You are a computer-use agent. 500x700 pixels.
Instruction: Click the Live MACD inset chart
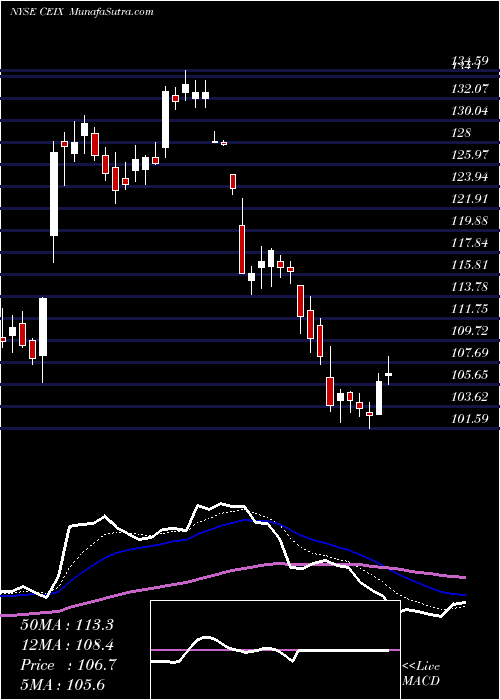(x=275, y=650)
